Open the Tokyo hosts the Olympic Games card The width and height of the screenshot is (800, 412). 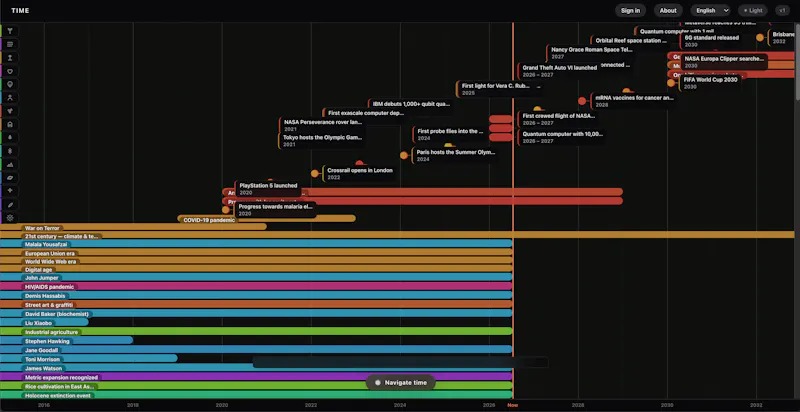click(322, 141)
